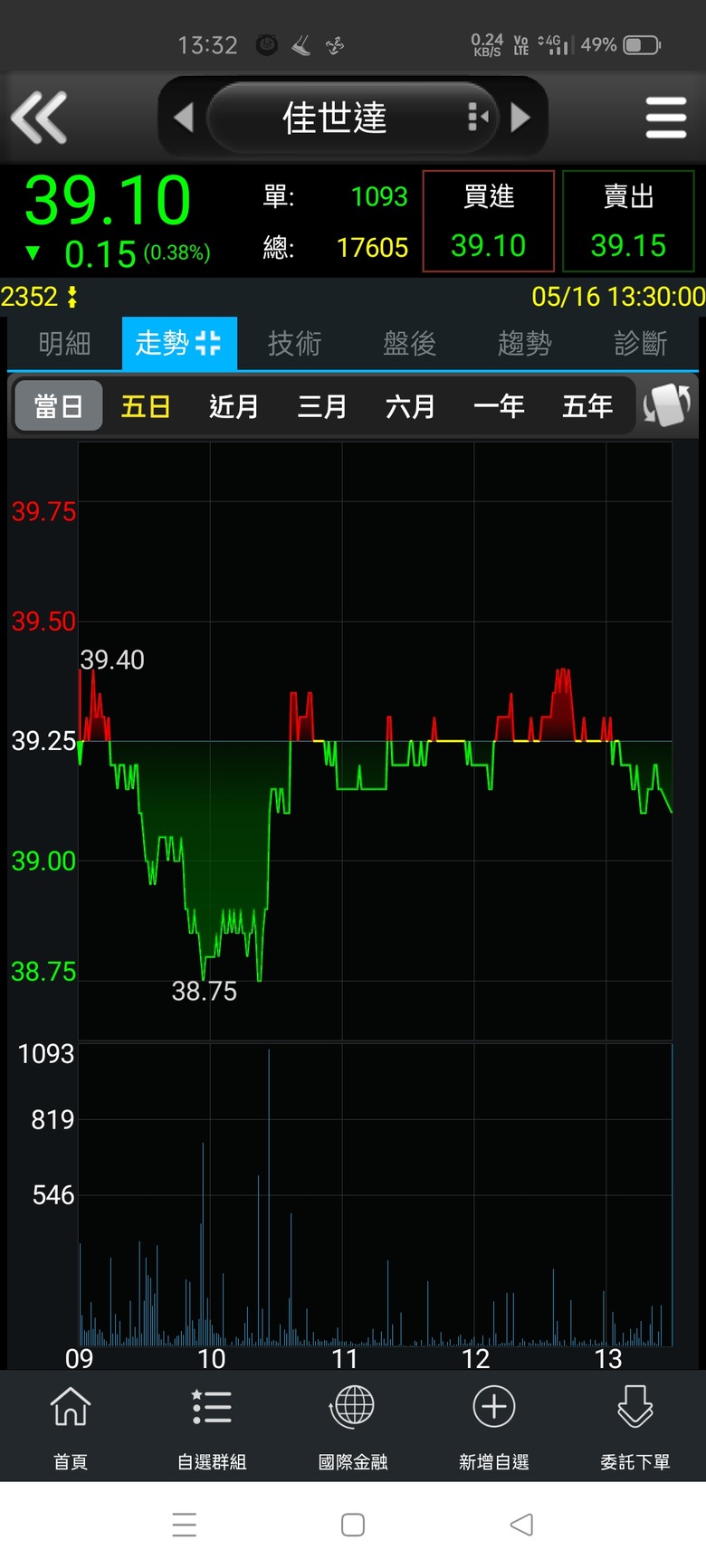This screenshot has width=706, height=1568.
Task: Tap 新增自選 add to watchlist
Action: click(494, 1426)
